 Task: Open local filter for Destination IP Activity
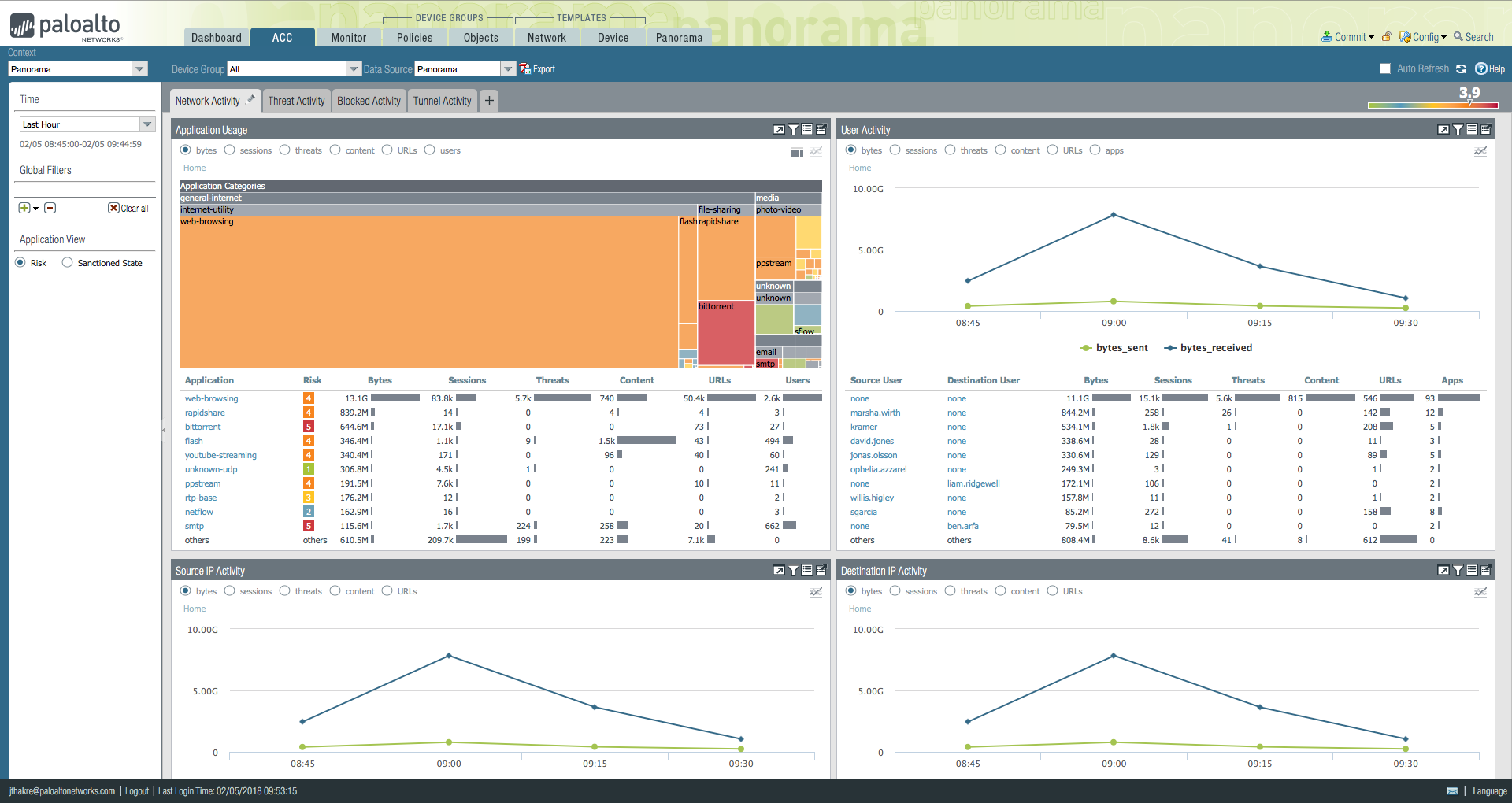(x=1458, y=571)
